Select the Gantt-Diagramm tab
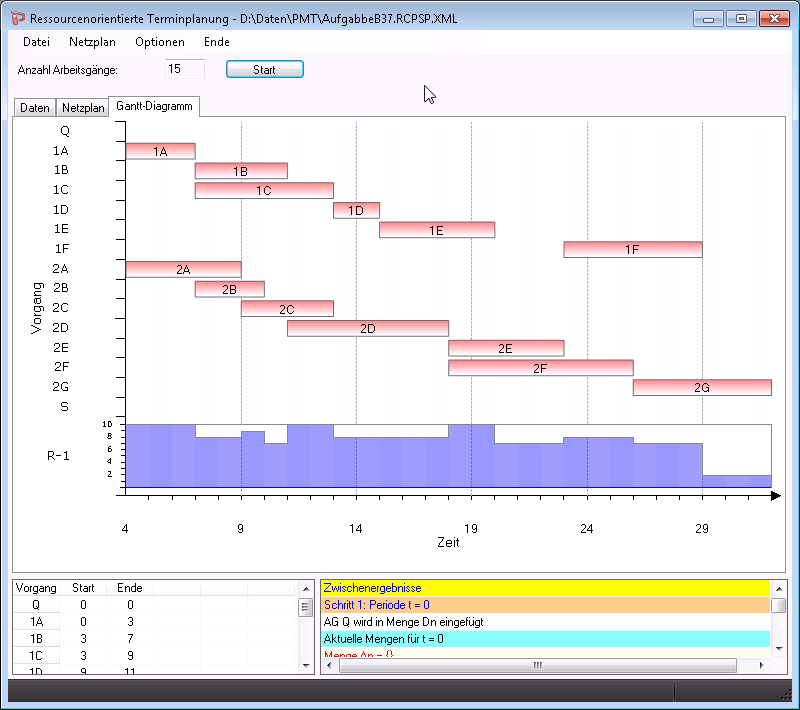The image size is (800, 710). click(x=155, y=106)
